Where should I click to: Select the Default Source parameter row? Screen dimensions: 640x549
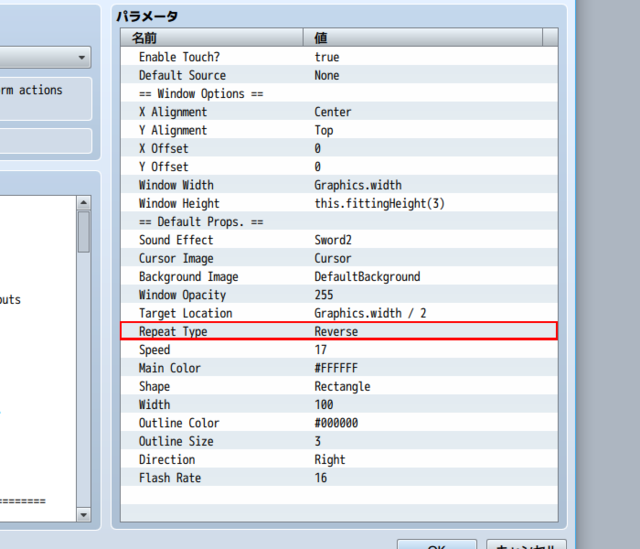click(339, 75)
